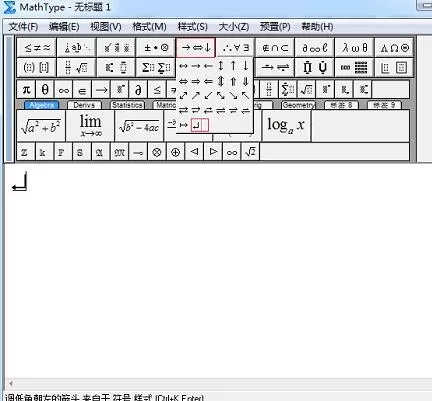Open the 编辑(E) menu
The height and width of the screenshot is (401, 432).
click(64, 27)
